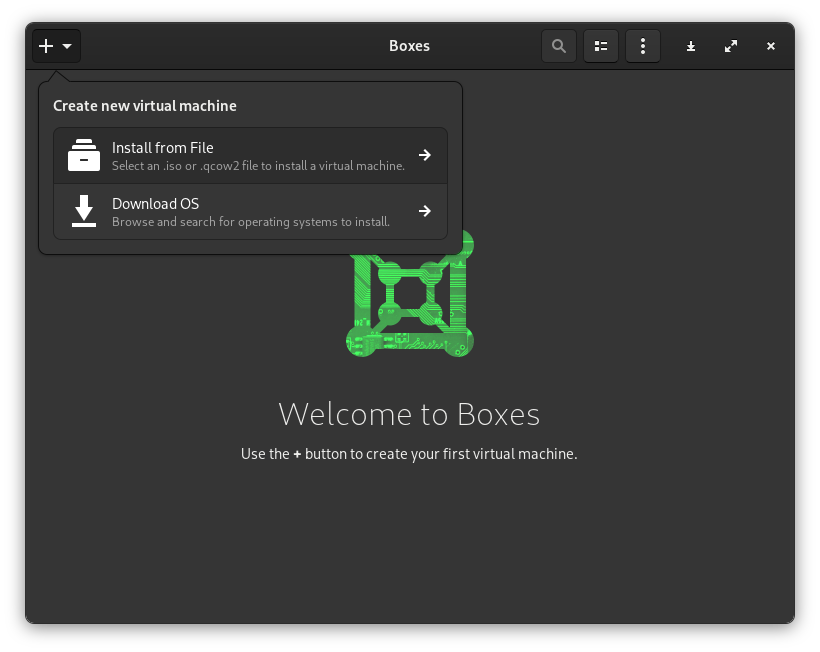
Task: Switch to list view using the list icon
Action: (601, 46)
